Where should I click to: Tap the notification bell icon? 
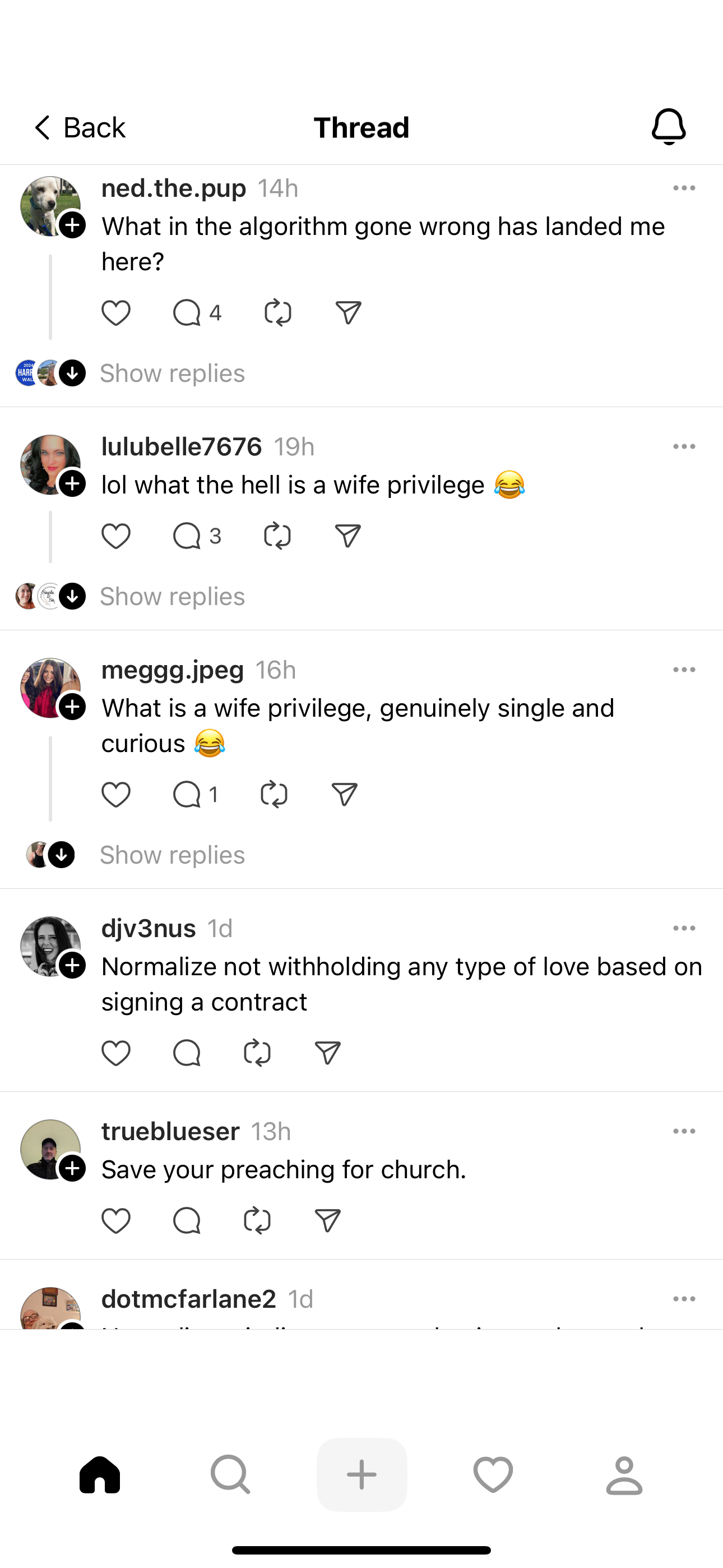[x=668, y=127]
